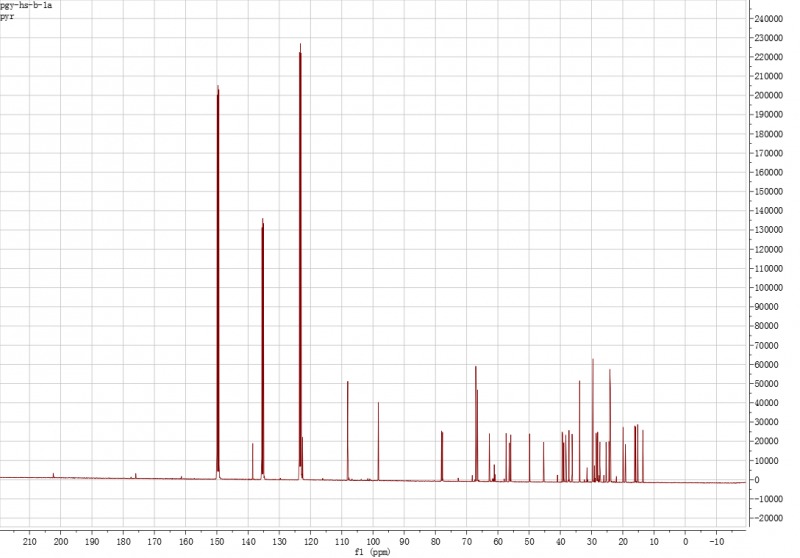Image resolution: width=800 pixels, height=558 pixels.
Task: Click the tallest aliphatic peak near 30 ppm
Action: (x=593, y=420)
